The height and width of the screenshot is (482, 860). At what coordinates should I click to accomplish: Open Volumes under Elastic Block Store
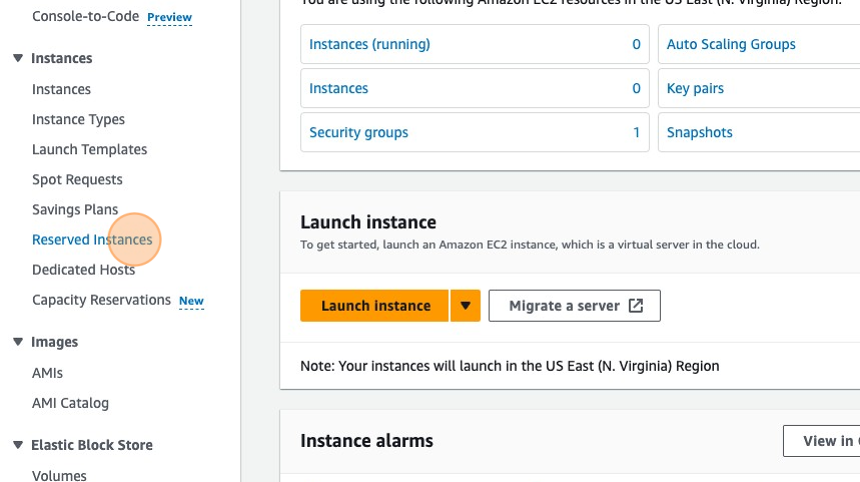(x=59, y=476)
